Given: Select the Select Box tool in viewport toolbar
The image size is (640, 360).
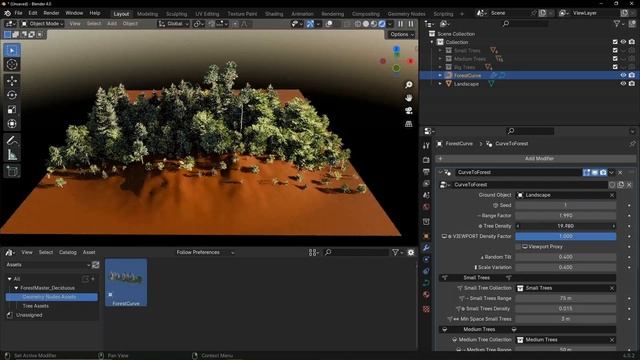Looking at the screenshot, I should tap(12, 51).
